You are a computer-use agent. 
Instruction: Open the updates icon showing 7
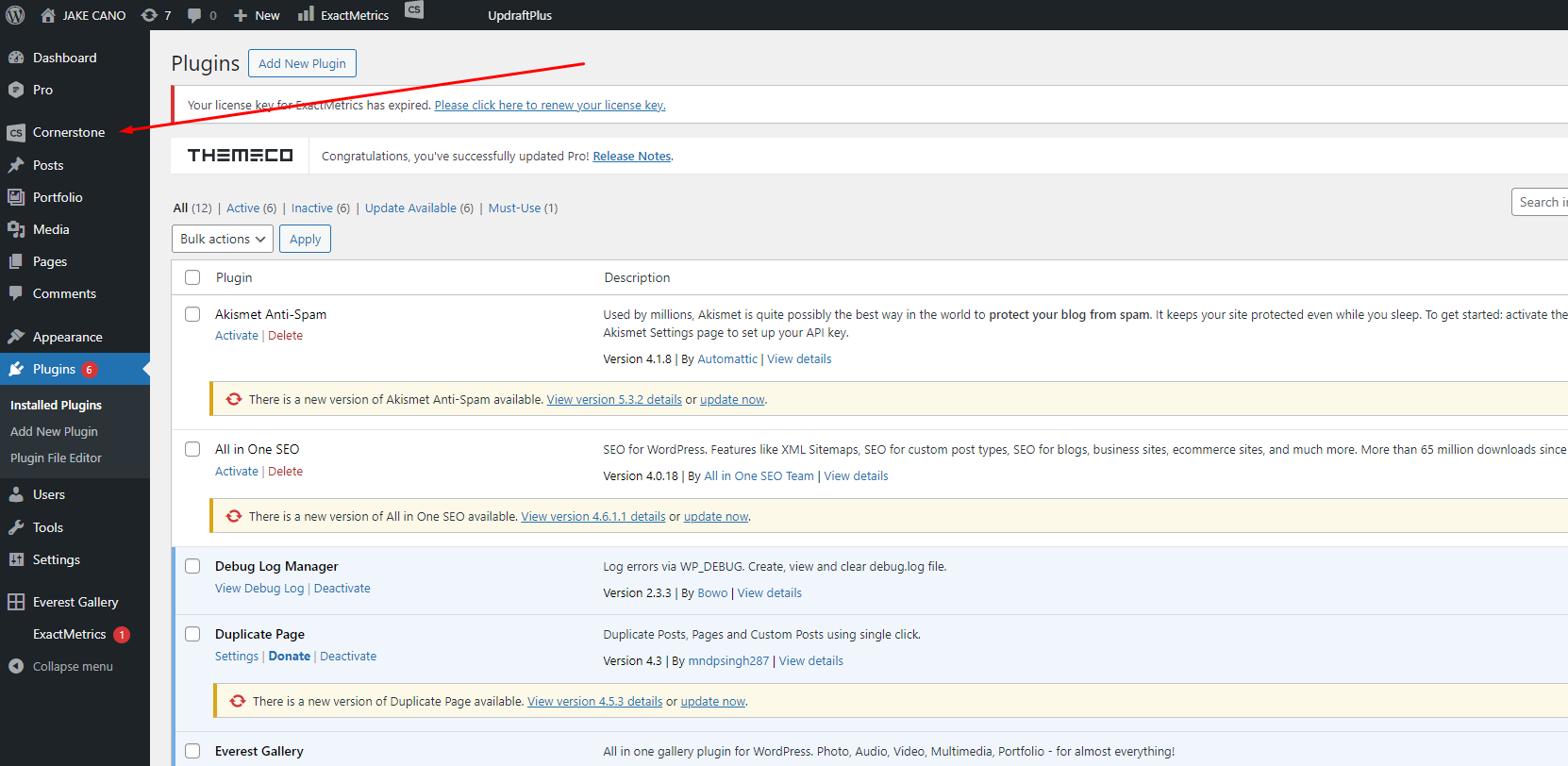pos(149,15)
